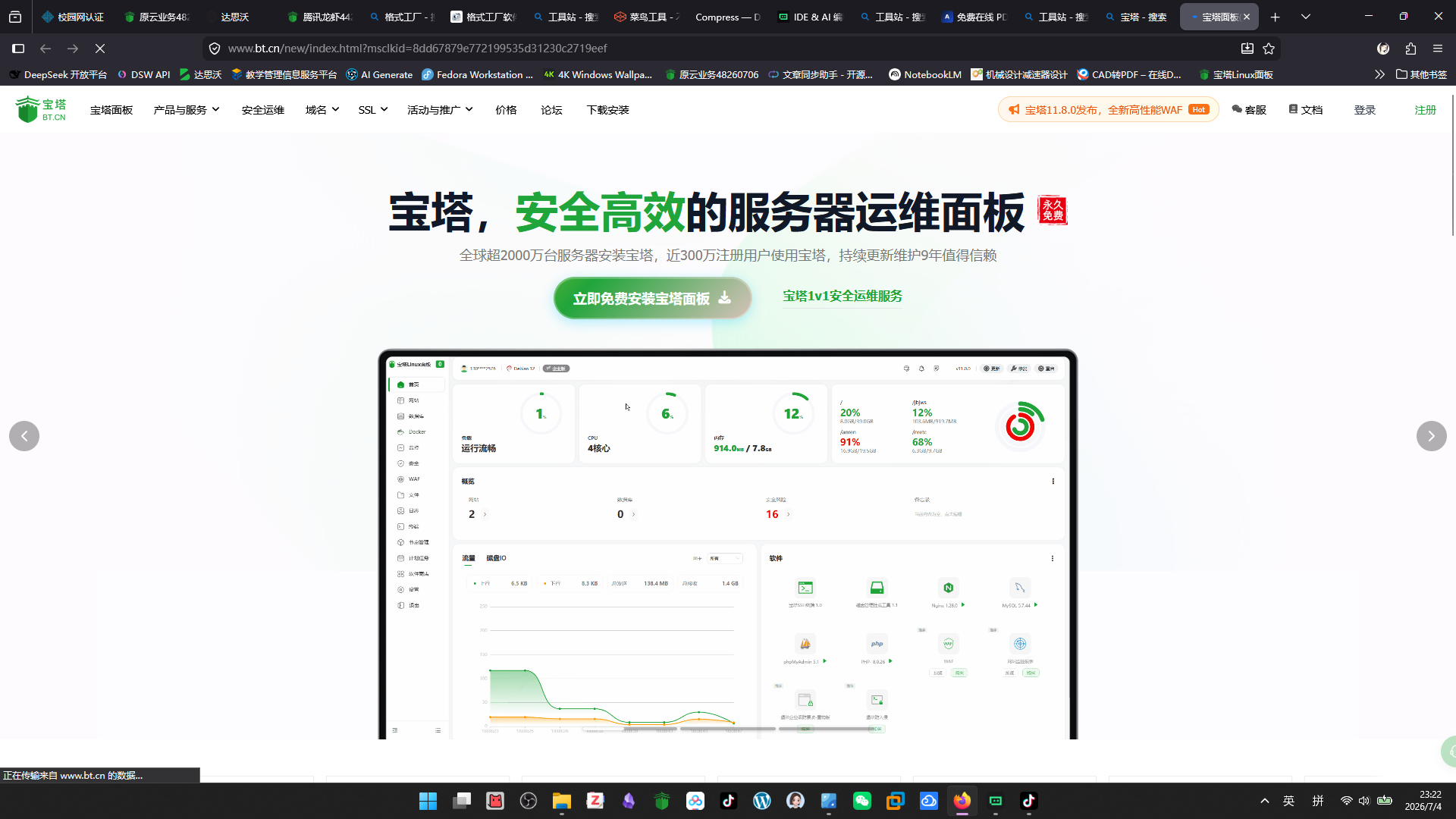Viewport: 1456px width, 819px height.
Task: Show more bookmarks chevron
Action: click(1379, 74)
